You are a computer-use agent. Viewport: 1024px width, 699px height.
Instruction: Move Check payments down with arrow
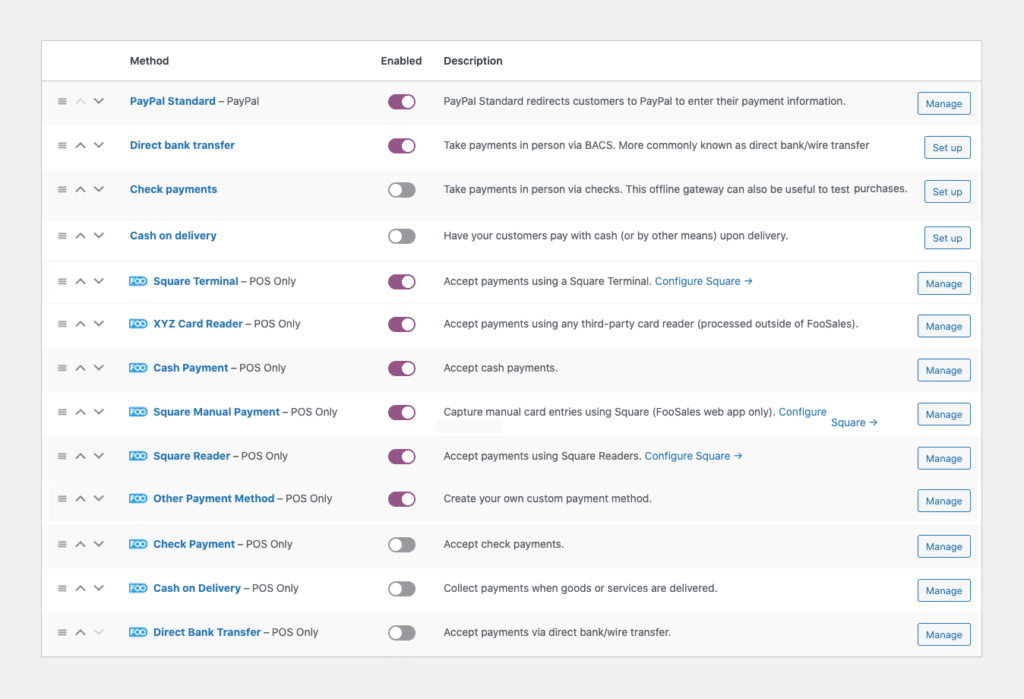[x=99, y=189]
